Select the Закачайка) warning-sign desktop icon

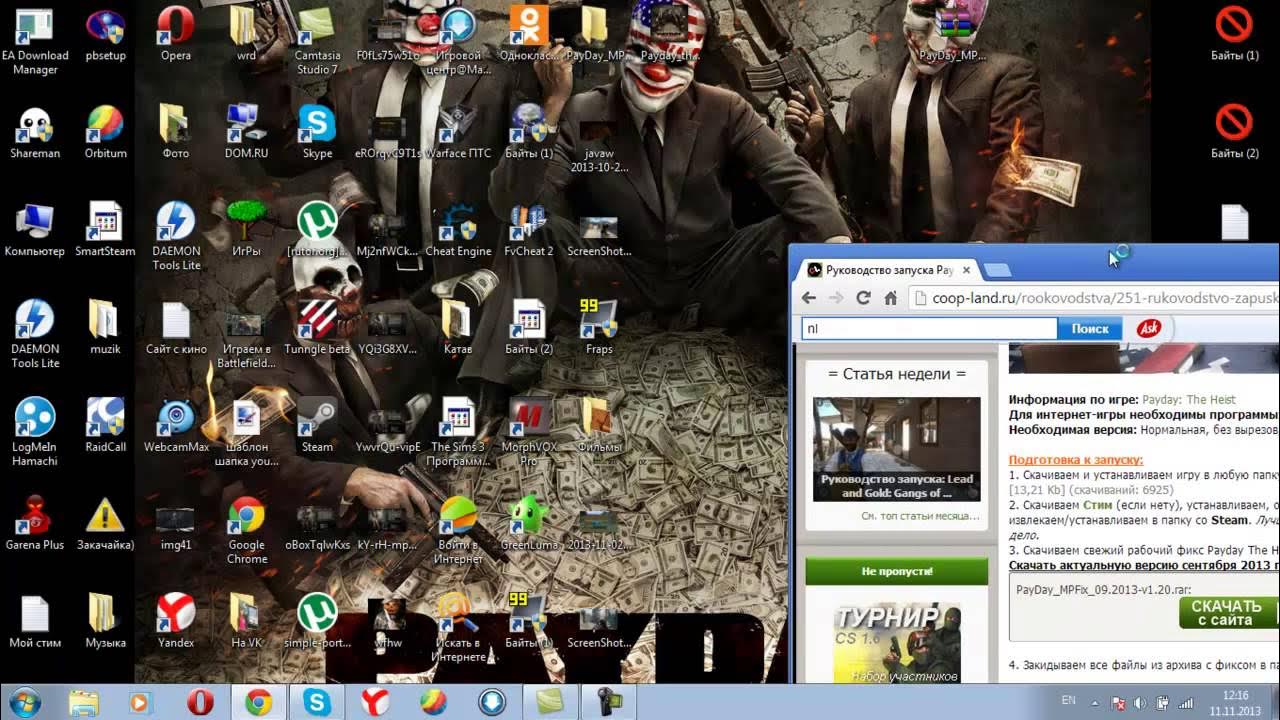(x=105, y=525)
